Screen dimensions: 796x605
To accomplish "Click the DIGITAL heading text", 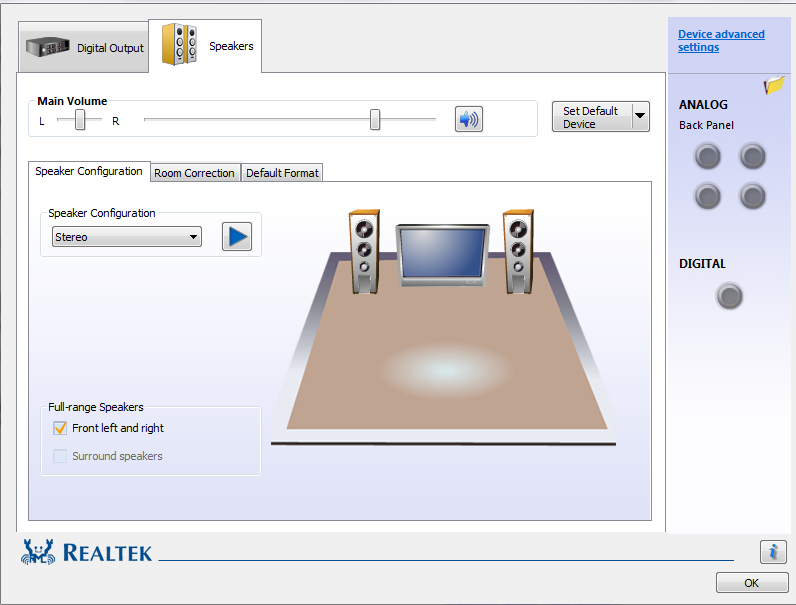I will click(702, 264).
